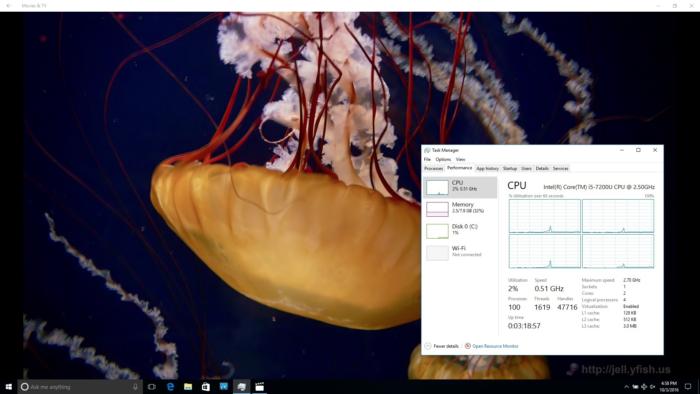Close the Task Manager window

click(655, 150)
